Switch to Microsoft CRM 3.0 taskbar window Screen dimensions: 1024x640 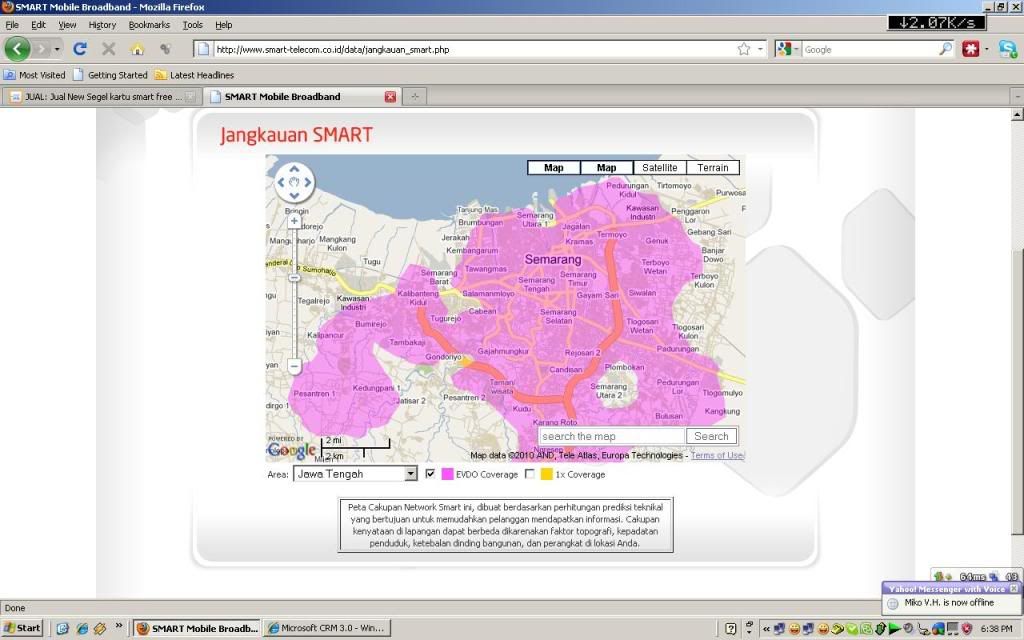point(327,628)
